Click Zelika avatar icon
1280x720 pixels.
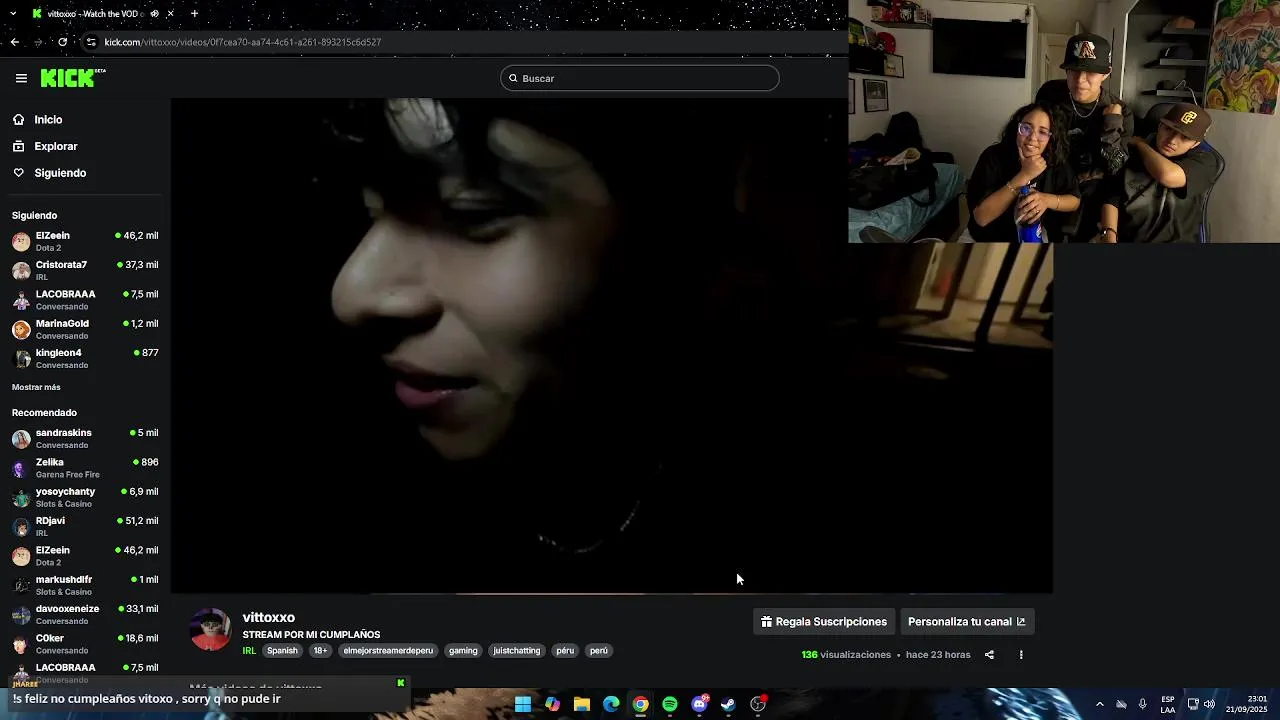click(x=21, y=468)
